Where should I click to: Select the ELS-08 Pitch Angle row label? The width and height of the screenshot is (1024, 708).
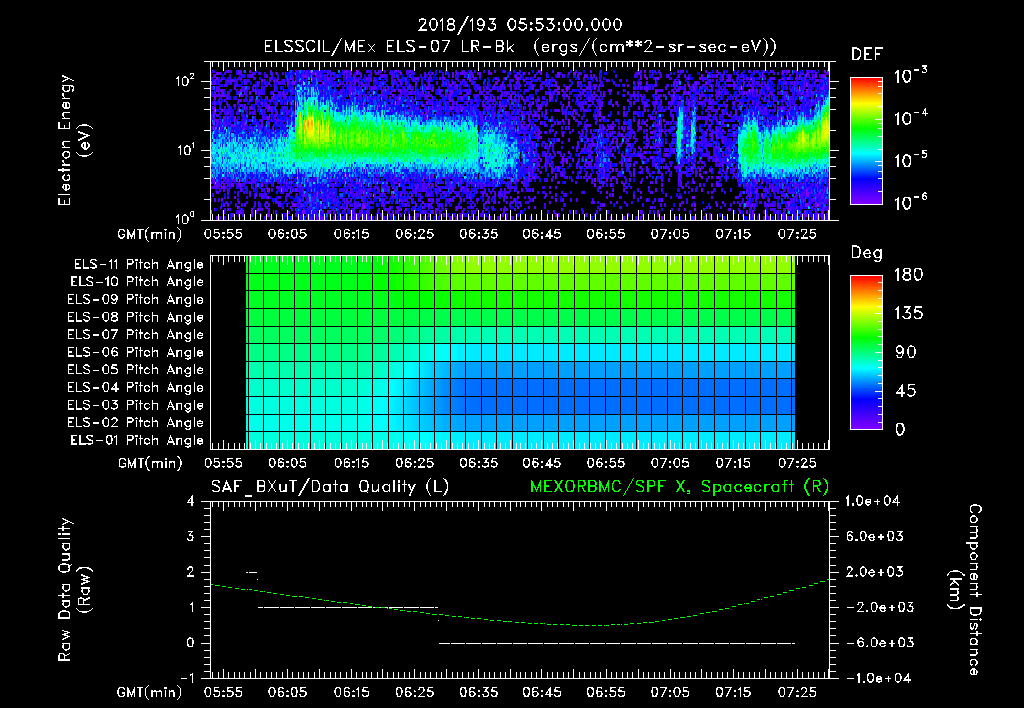pyautogui.click(x=135, y=317)
